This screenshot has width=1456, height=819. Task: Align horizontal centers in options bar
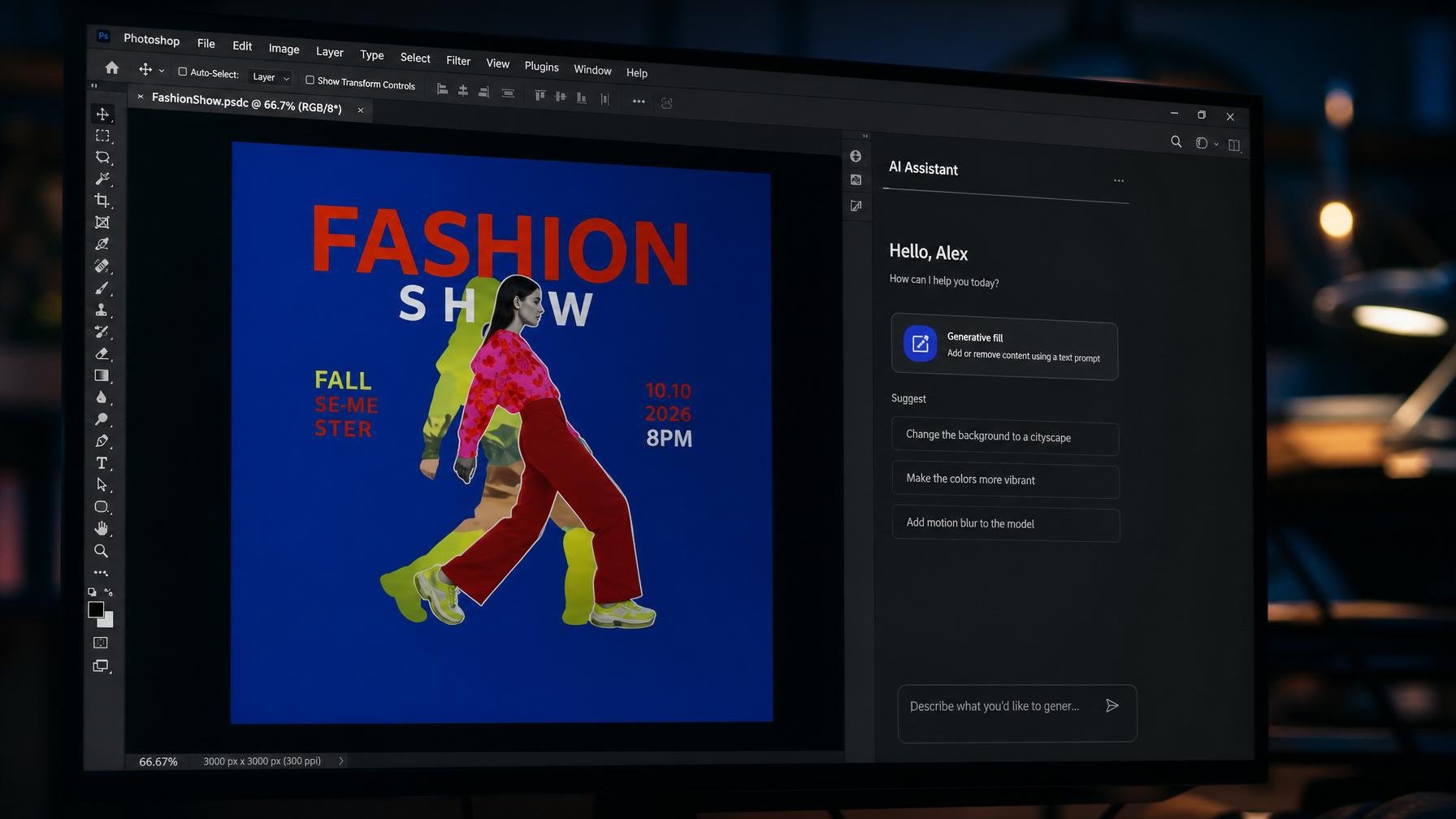tap(463, 91)
